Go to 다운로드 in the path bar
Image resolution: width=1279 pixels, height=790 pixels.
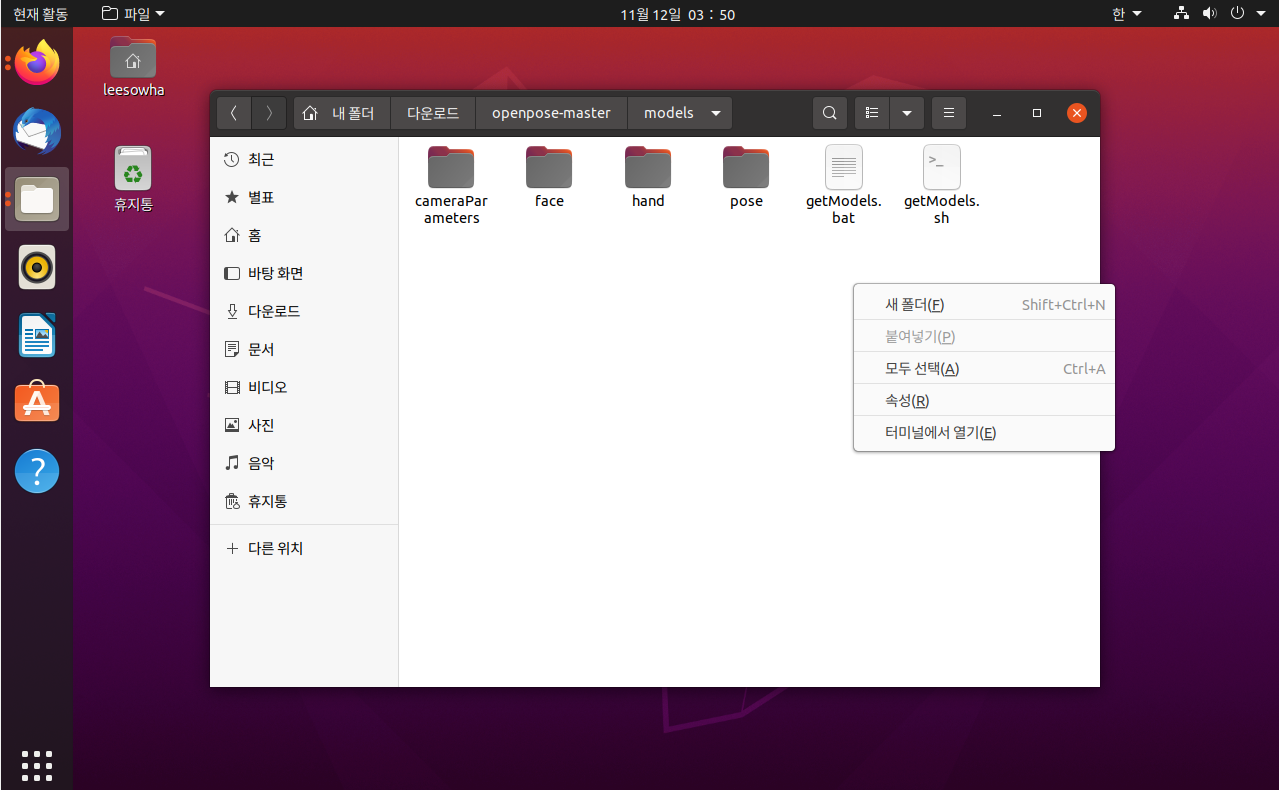tap(433, 113)
